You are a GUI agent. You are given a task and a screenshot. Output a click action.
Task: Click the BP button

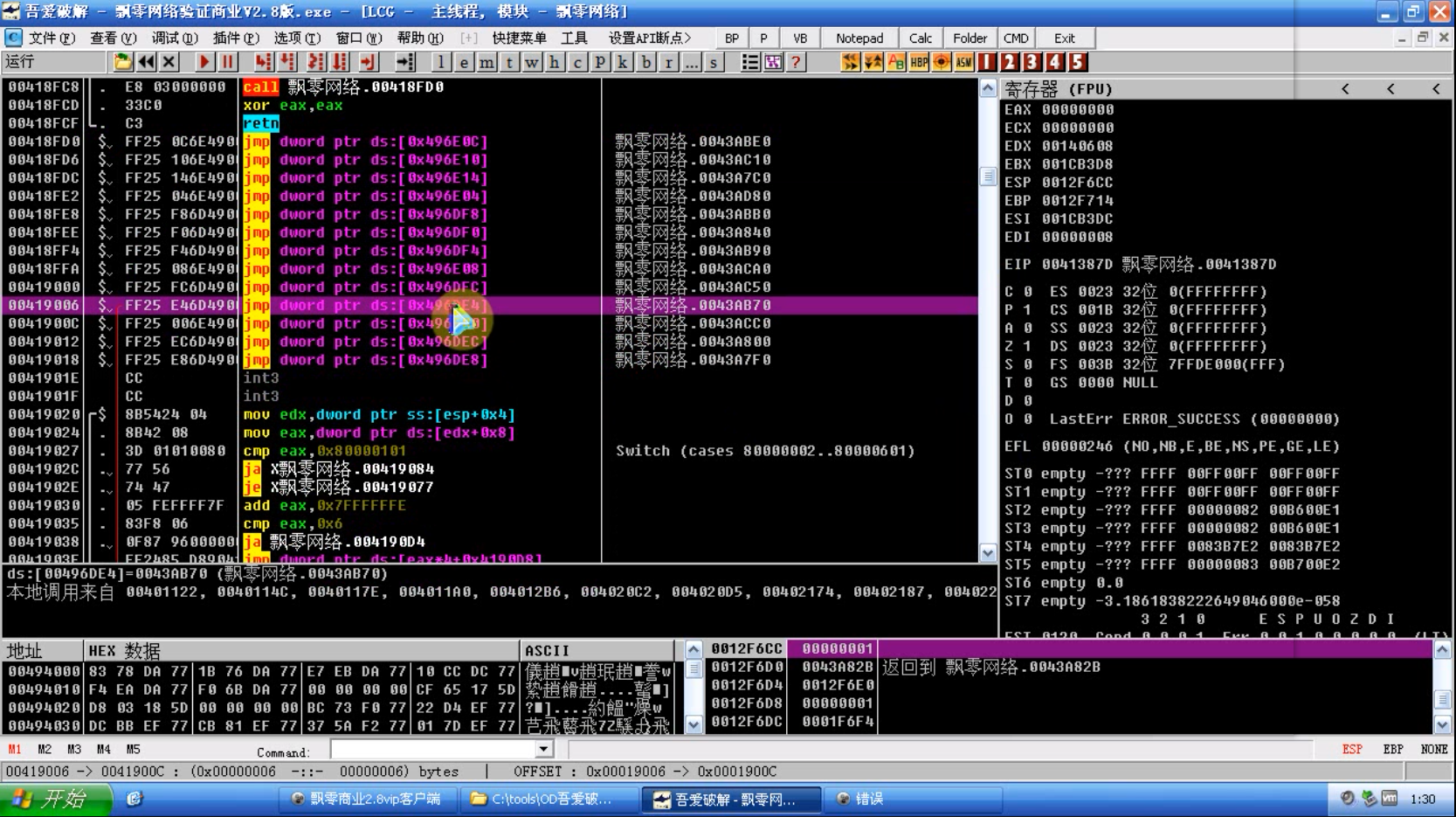pos(732,38)
